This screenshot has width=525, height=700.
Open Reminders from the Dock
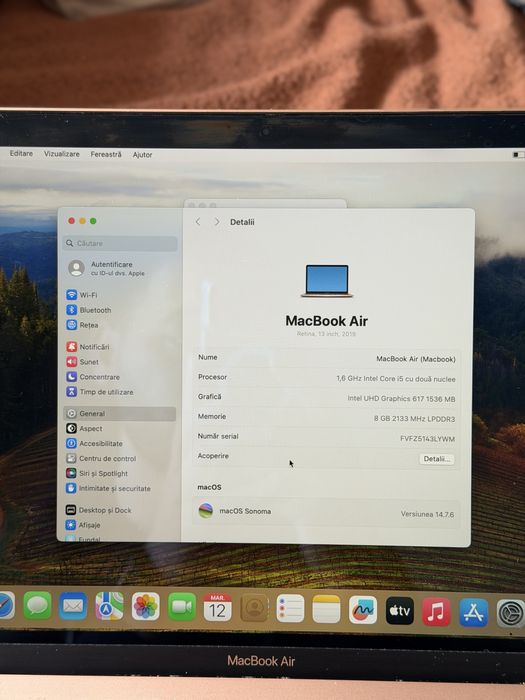[290, 608]
